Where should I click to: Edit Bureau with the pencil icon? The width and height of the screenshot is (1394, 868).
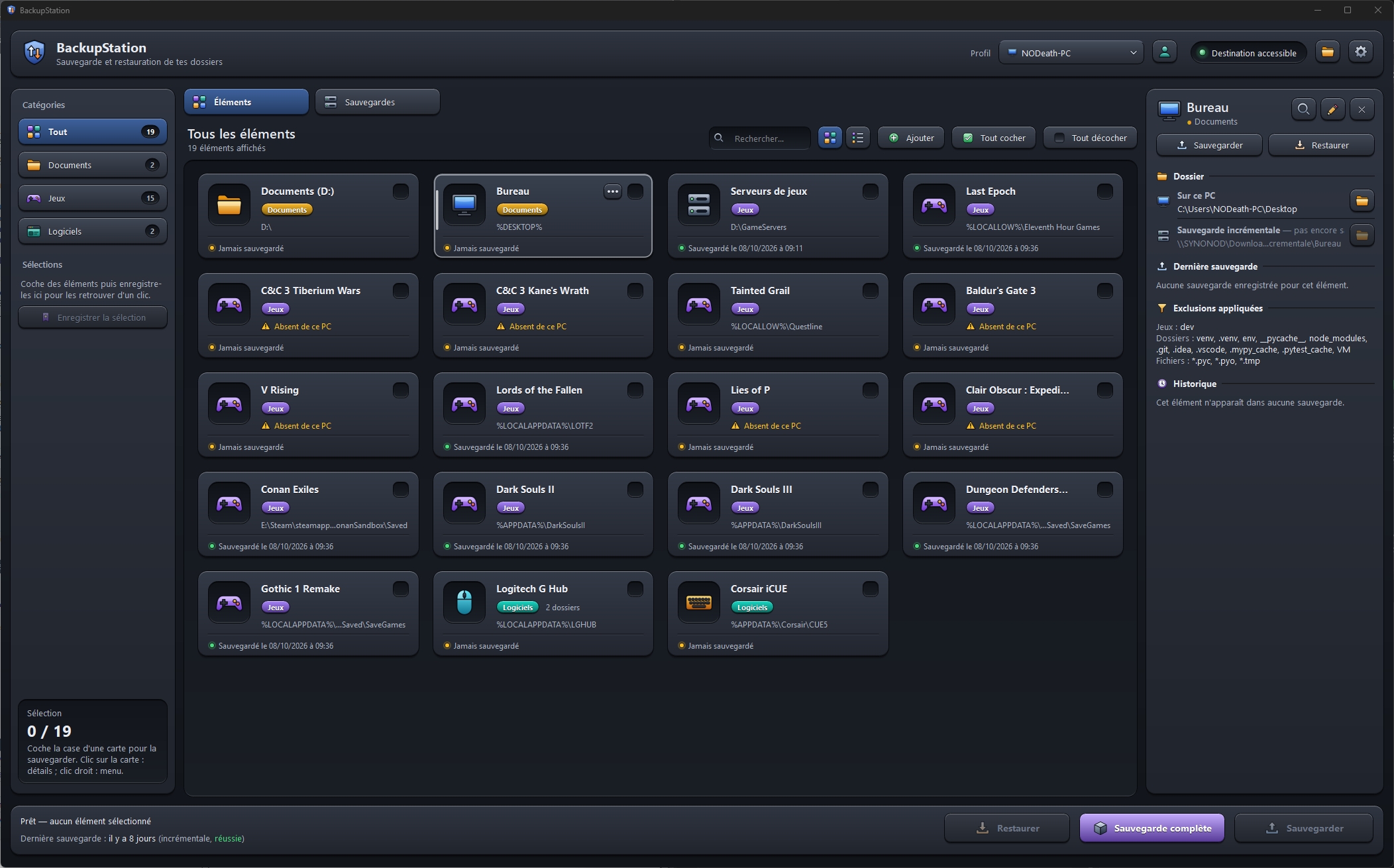(1332, 109)
